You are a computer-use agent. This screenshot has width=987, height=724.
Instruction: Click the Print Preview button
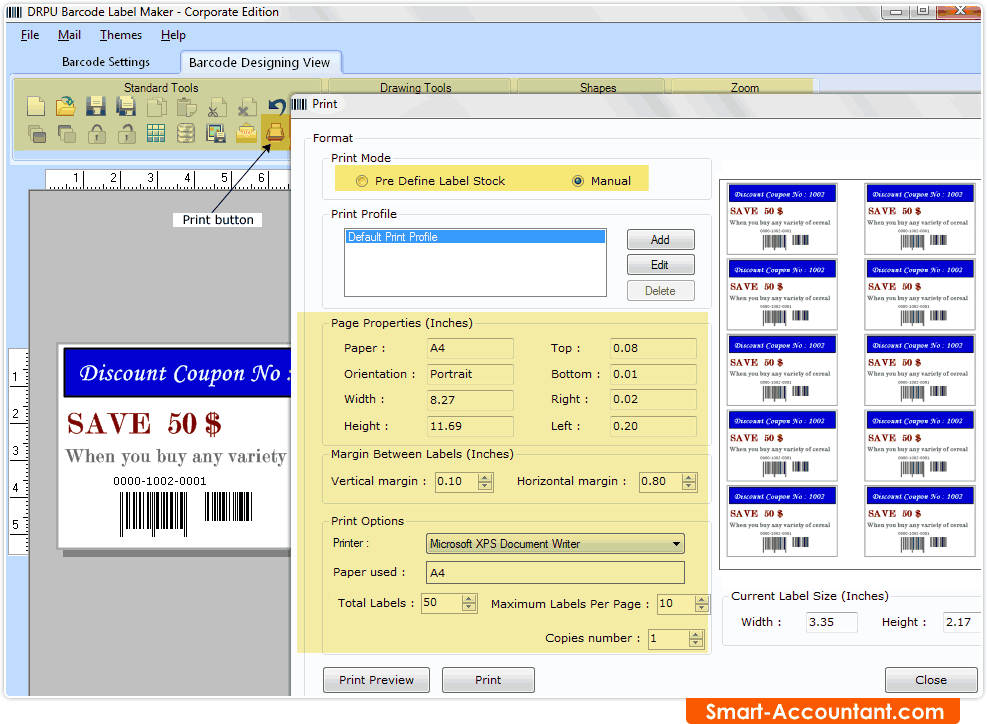coord(376,680)
